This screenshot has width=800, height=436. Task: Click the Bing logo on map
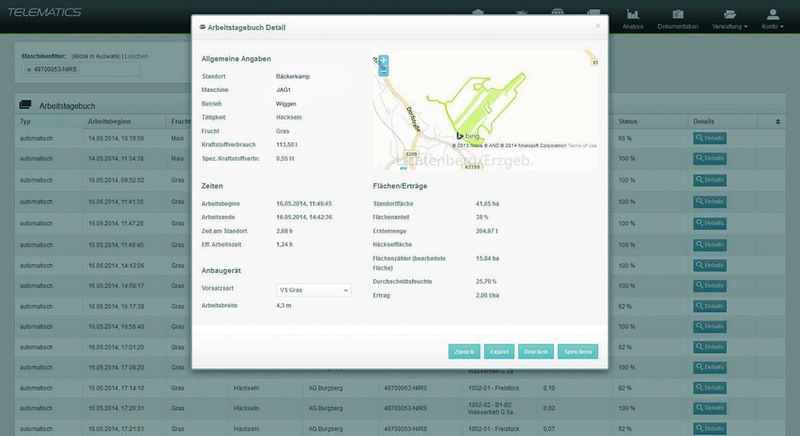(x=465, y=135)
